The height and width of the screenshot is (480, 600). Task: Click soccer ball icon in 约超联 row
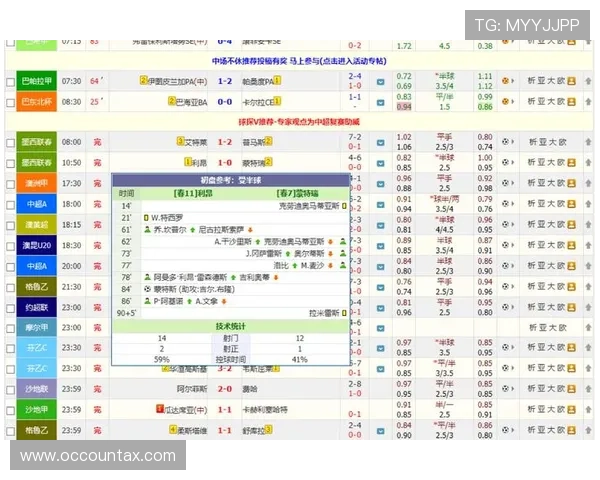[x=505, y=307]
